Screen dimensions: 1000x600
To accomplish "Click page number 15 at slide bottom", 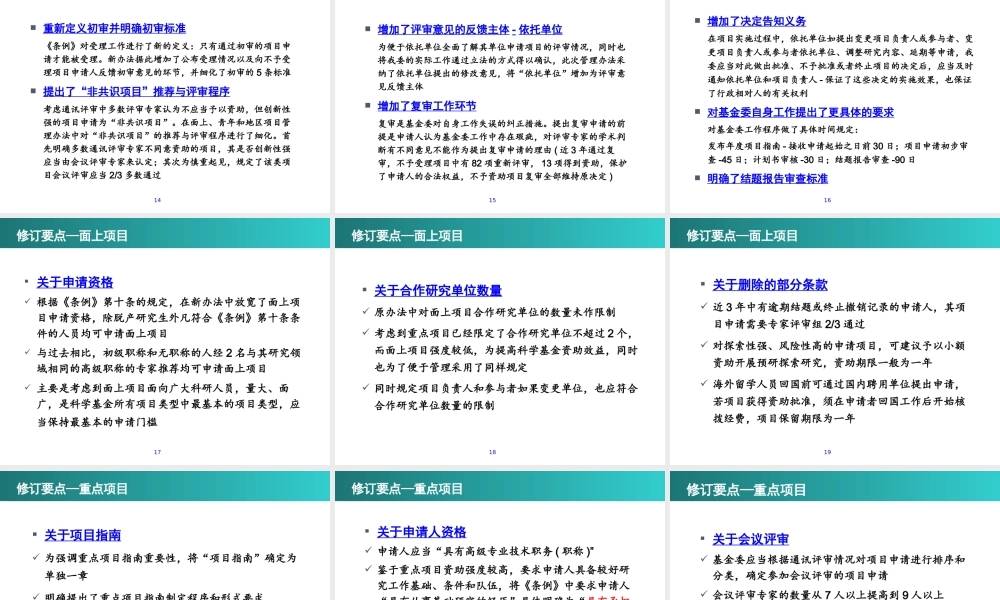I will [492, 200].
